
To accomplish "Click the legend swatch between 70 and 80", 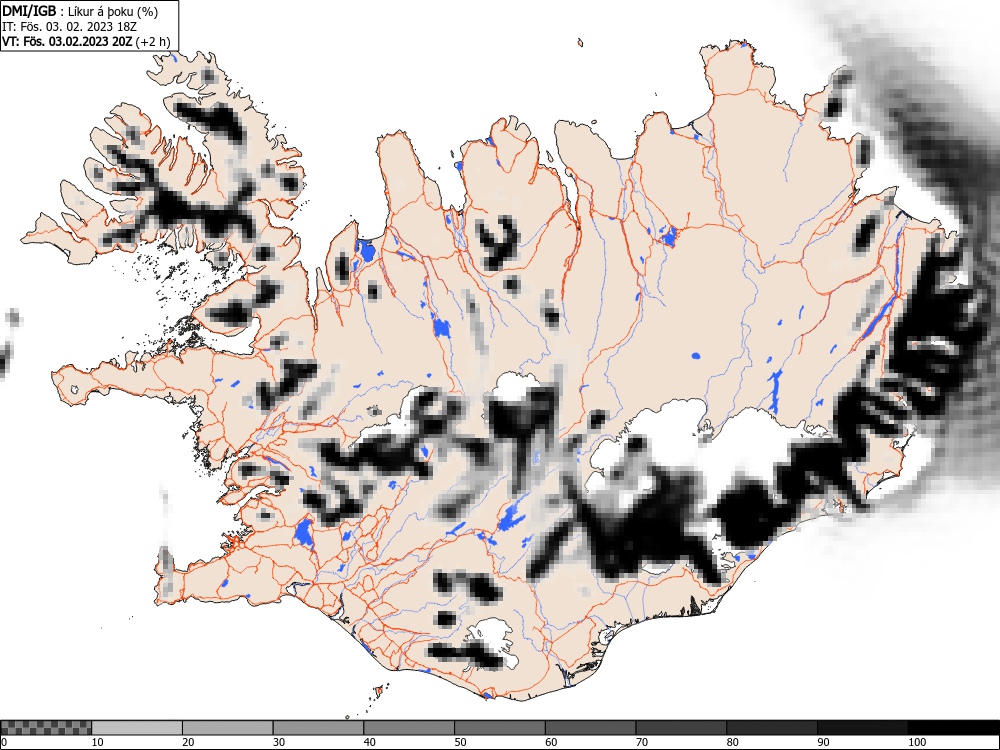I will point(680,728).
